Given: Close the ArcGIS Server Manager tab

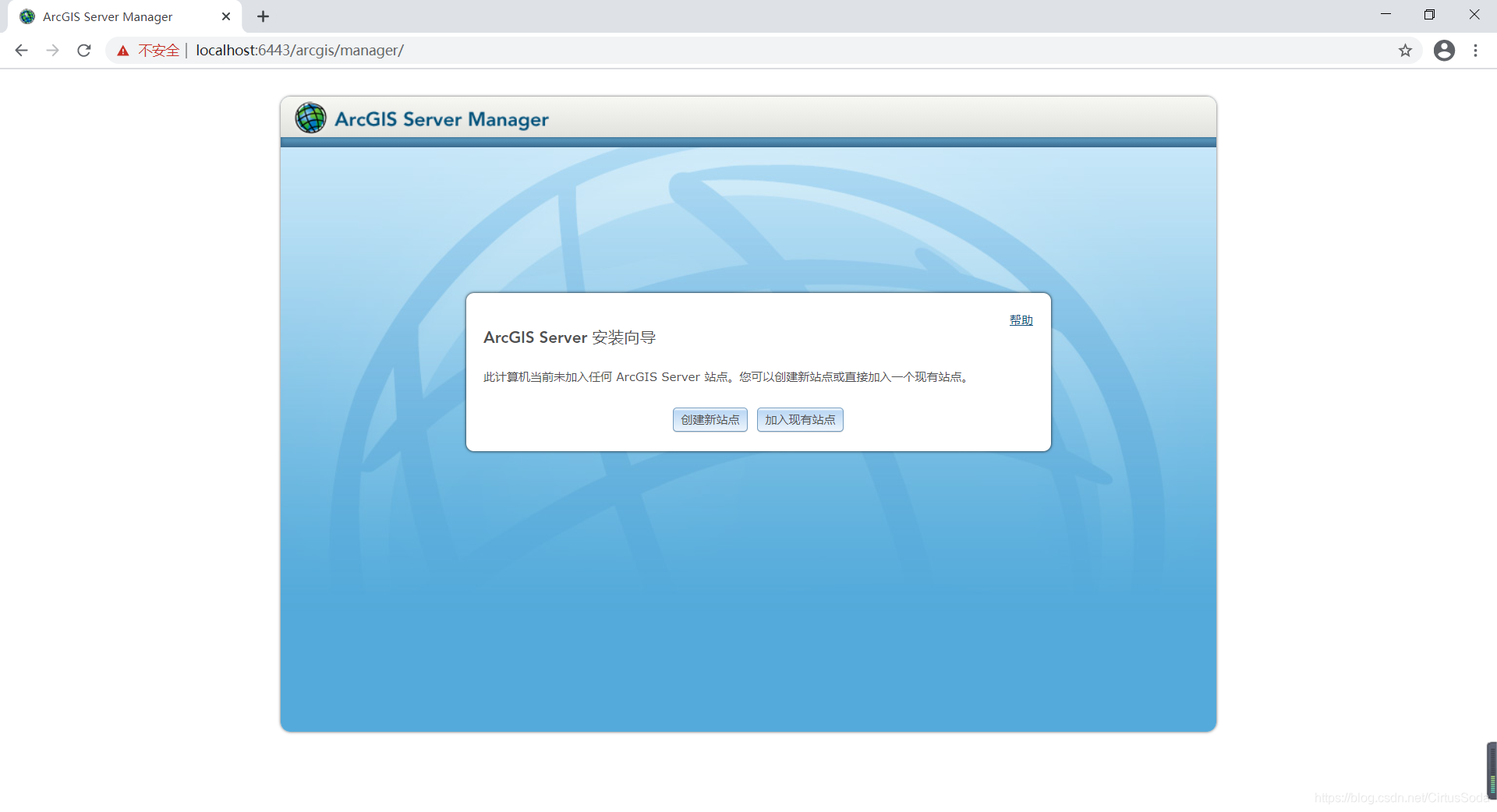Looking at the screenshot, I should point(226,16).
